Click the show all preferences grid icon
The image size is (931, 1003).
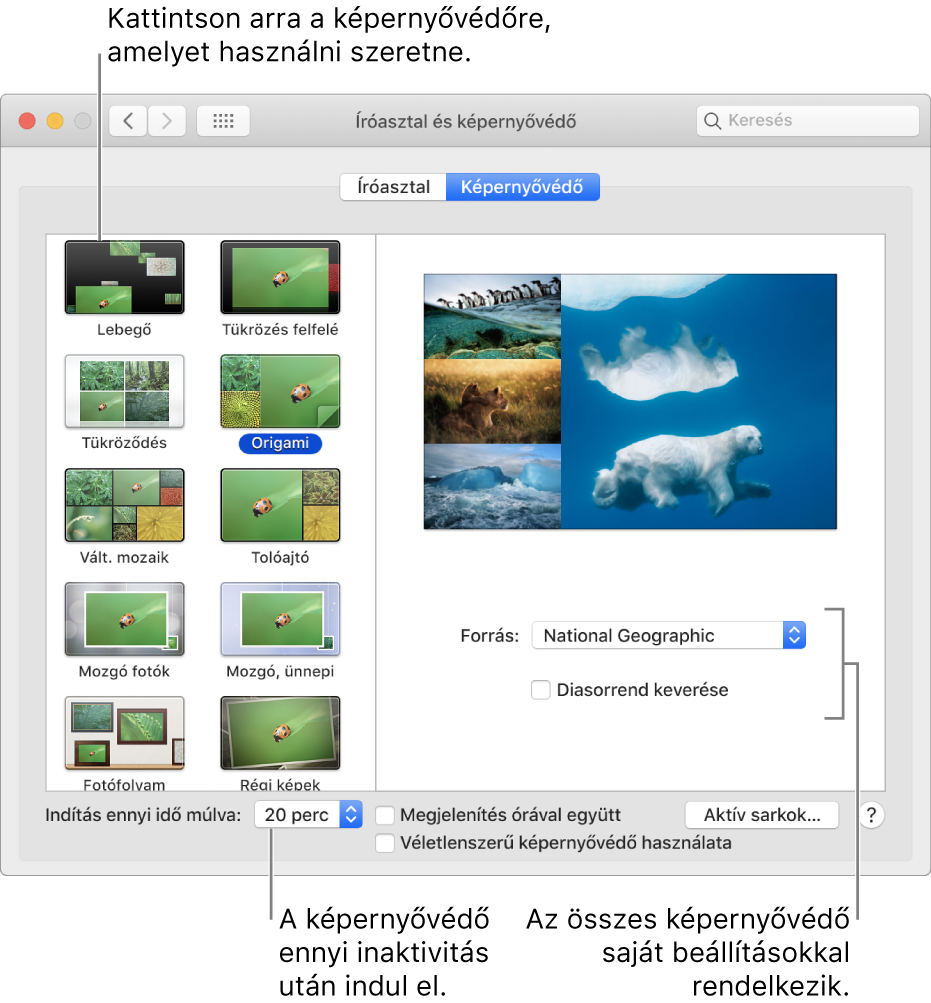coord(223,121)
